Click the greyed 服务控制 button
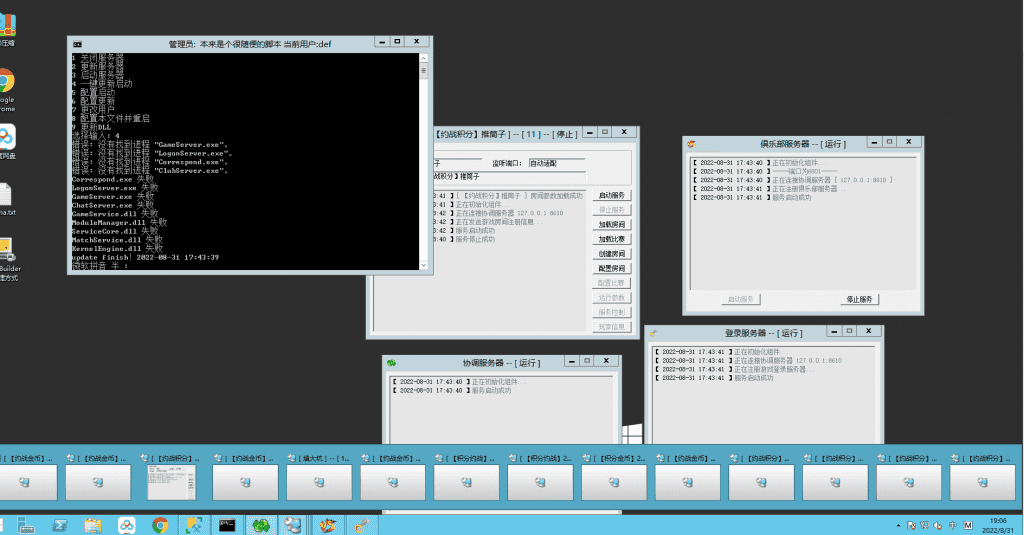The height and width of the screenshot is (535, 1024). 612,312
